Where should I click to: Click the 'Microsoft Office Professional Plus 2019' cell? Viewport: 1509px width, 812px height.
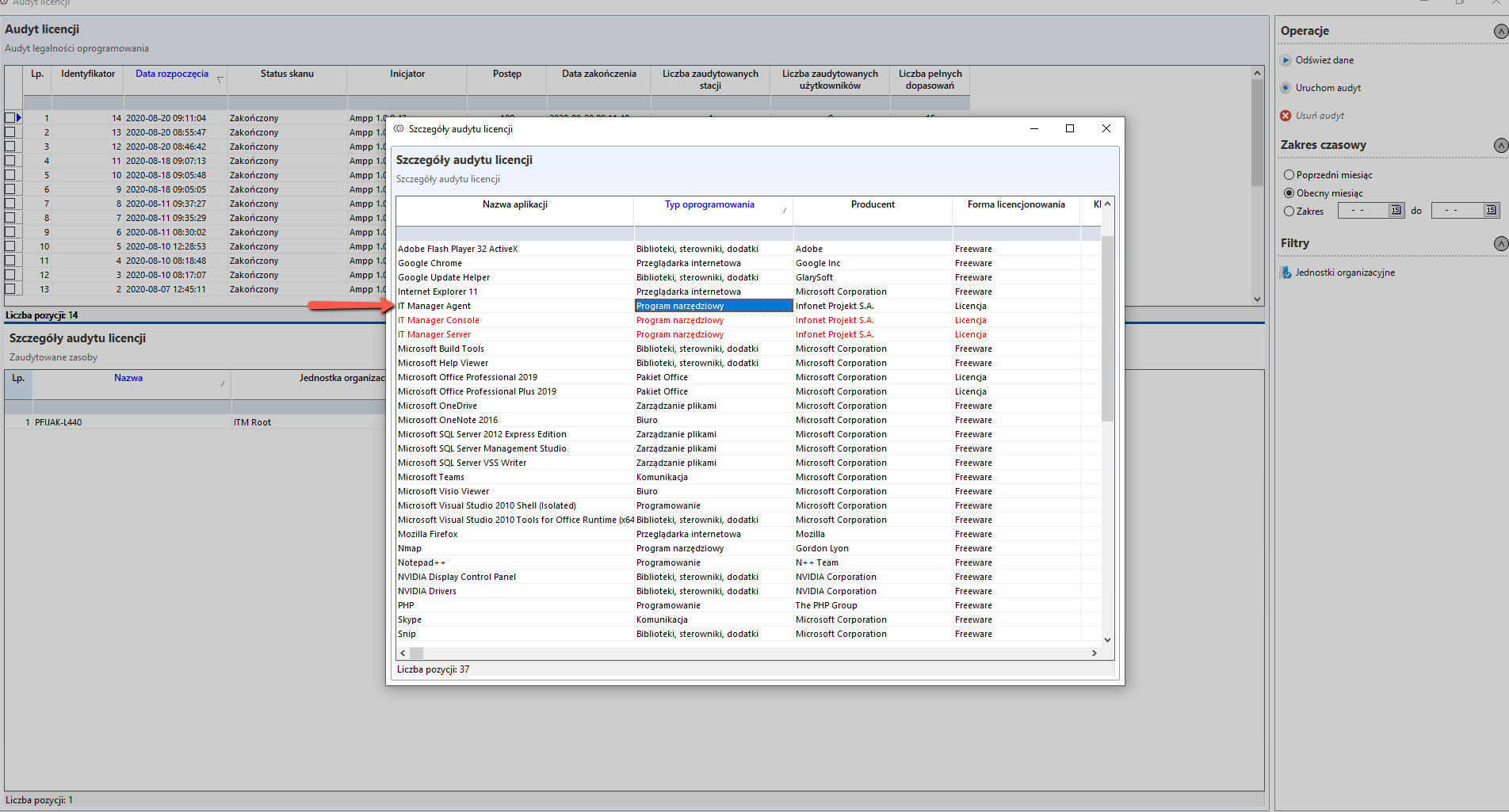pyautogui.click(x=515, y=391)
